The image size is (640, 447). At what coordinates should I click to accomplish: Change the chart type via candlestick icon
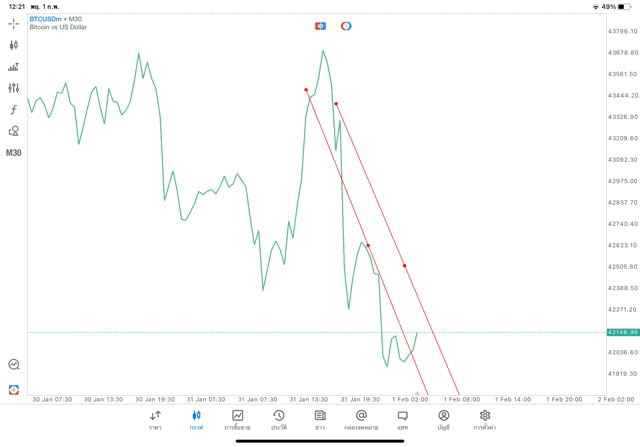14,45
